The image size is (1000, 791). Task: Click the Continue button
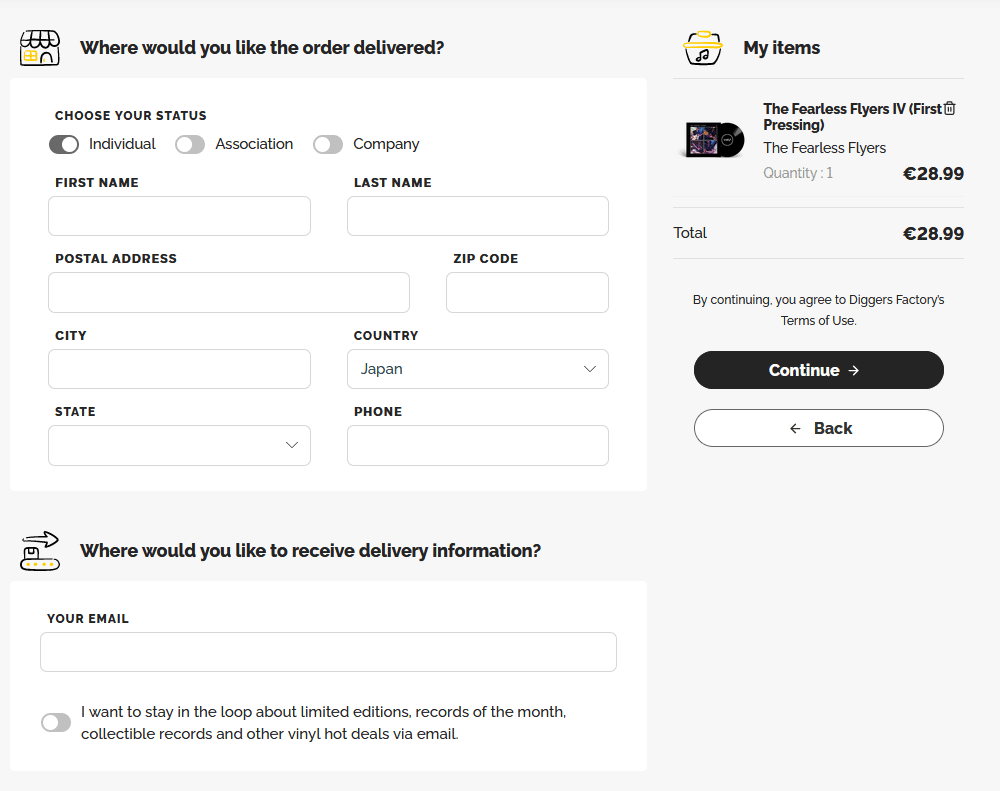point(819,370)
